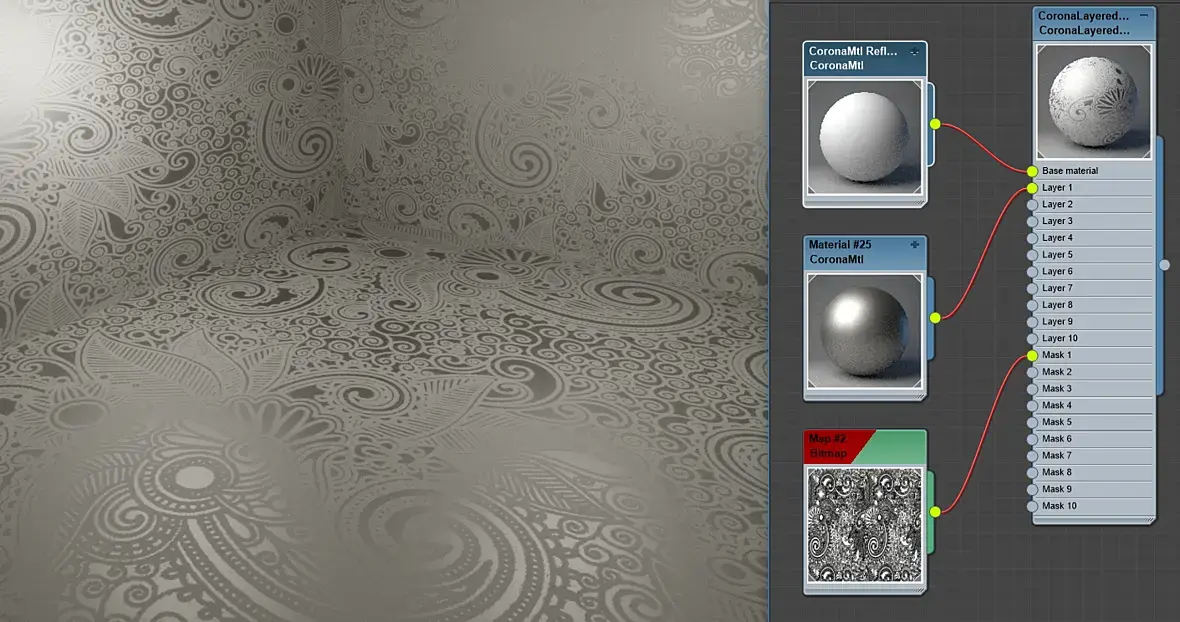Click the Layer 2 input socket
This screenshot has height=622, width=1180.
(1032, 205)
